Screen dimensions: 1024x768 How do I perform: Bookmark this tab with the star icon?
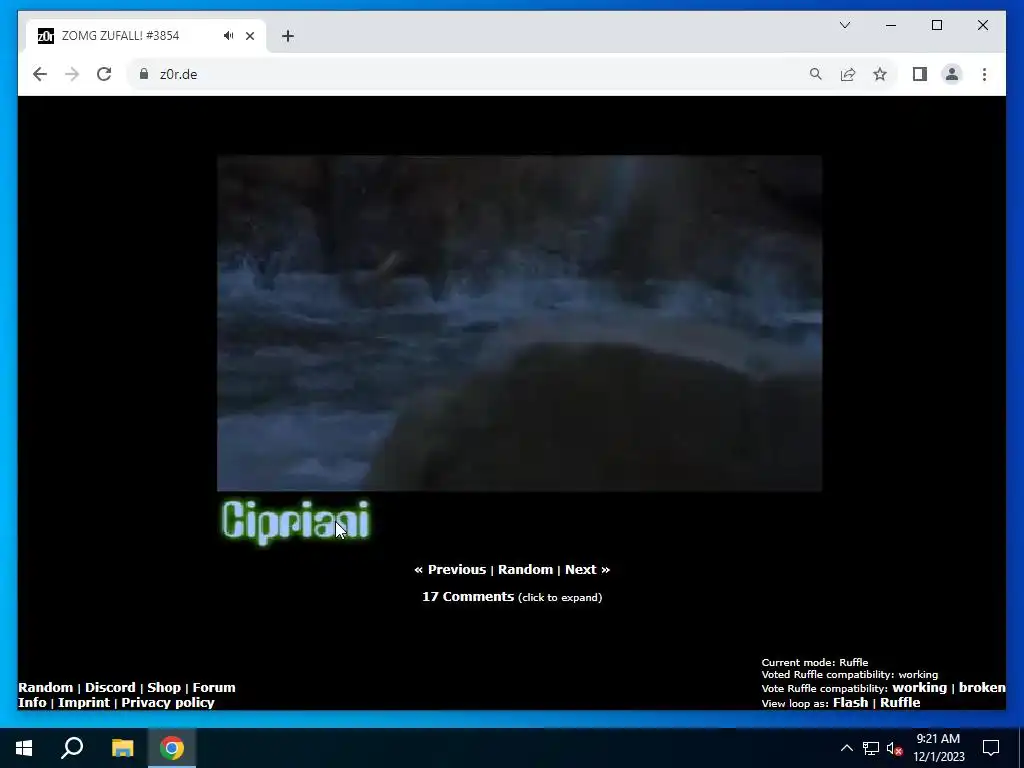(x=880, y=74)
